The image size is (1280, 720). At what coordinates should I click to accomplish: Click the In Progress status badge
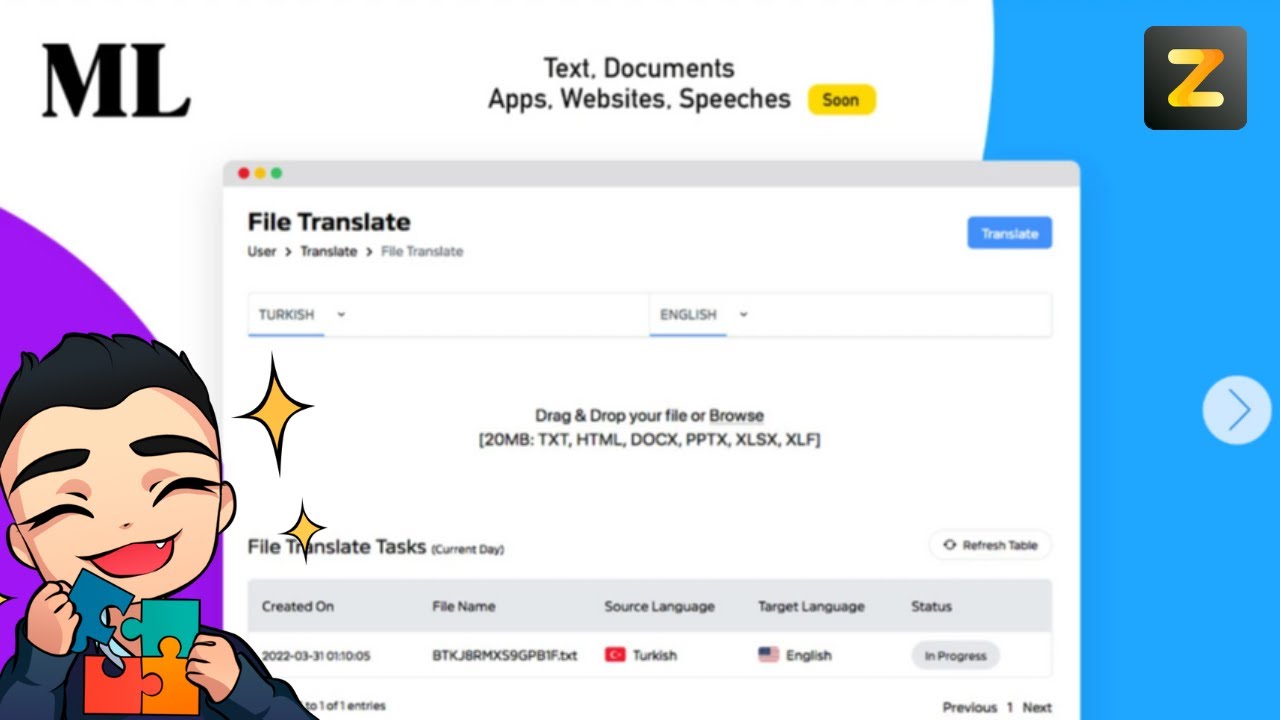955,656
